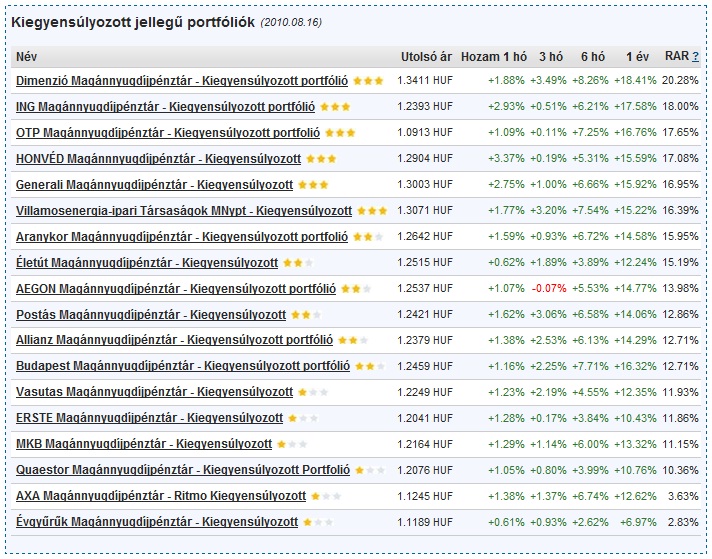Open ING Magánnyugdíjpénztár Kiegyensúlyozott portfólió link
Viewport: 712px width, 559px height.
click(165, 107)
